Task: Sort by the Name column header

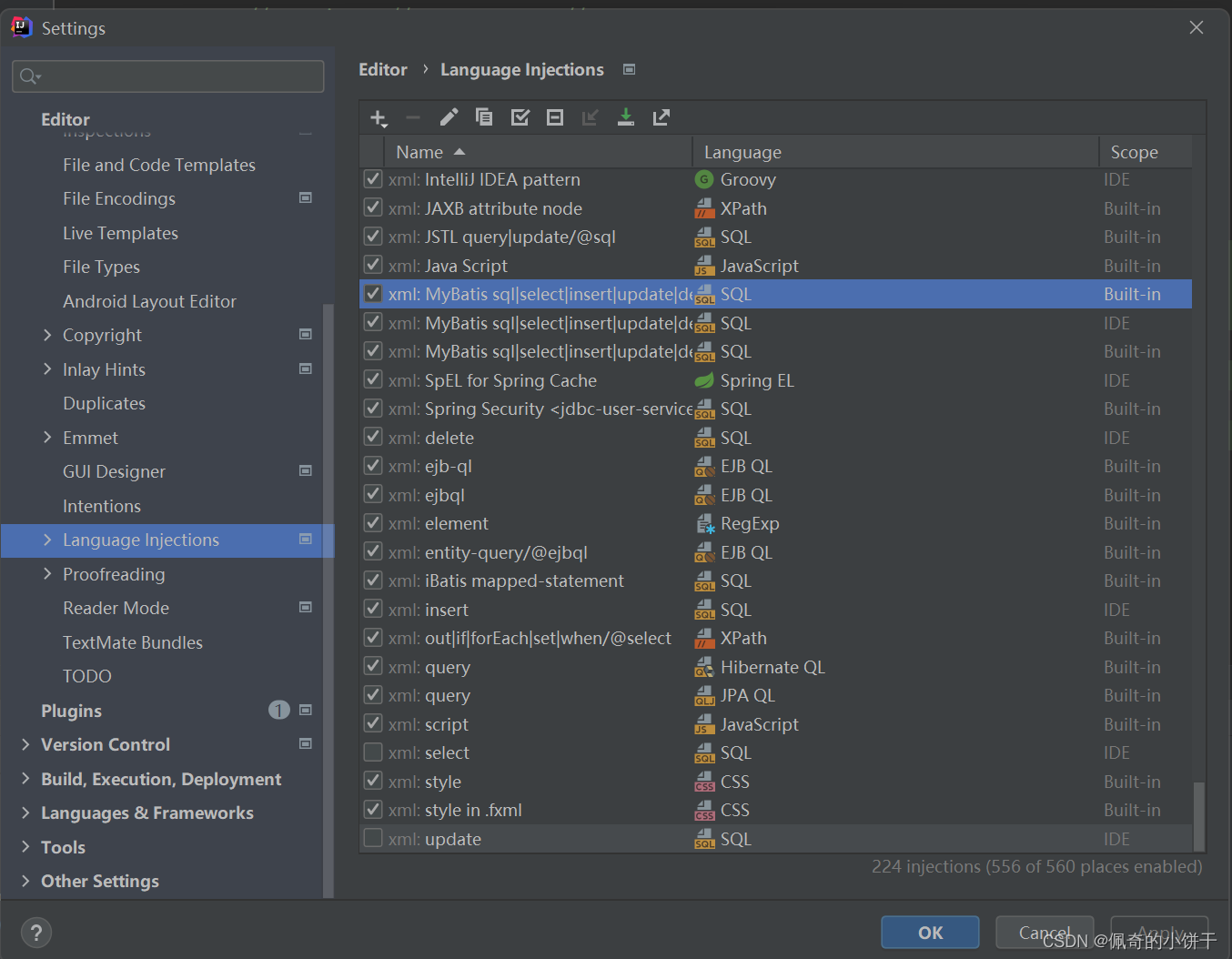Action: click(x=538, y=152)
